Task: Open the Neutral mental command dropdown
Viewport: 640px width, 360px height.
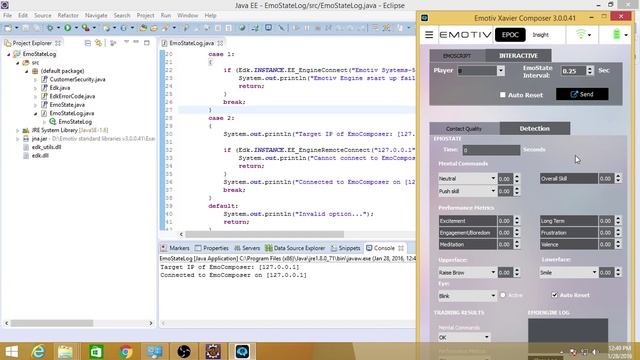Action: click(493, 178)
